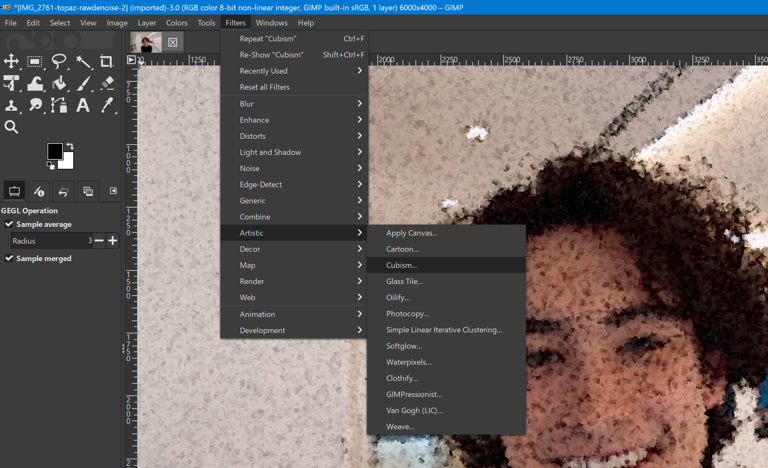Select the Smudge tool
Image resolution: width=768 pixels, height=468 pixels.
(35, 105)
